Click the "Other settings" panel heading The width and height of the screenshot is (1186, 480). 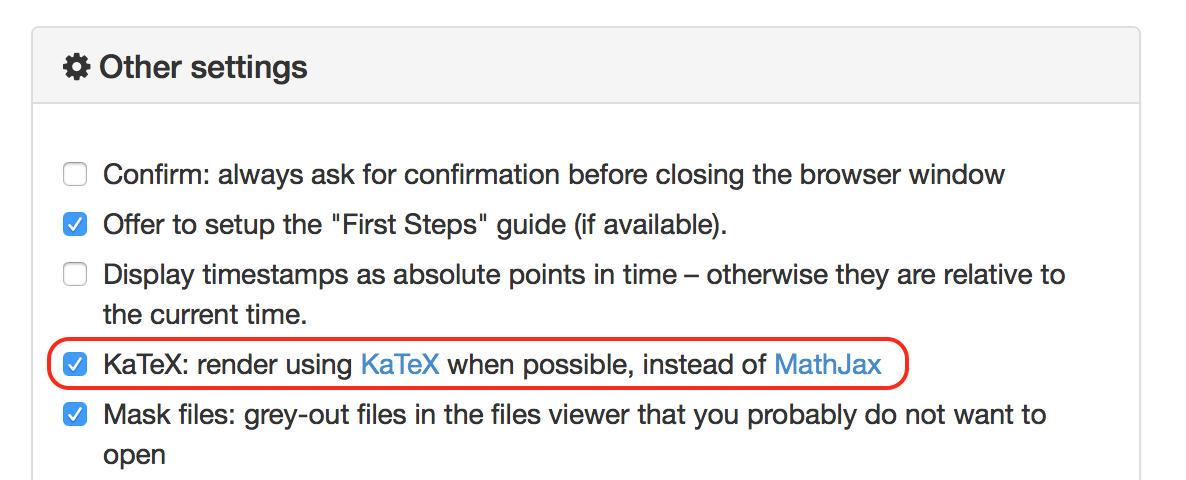(x=203, y=67)
